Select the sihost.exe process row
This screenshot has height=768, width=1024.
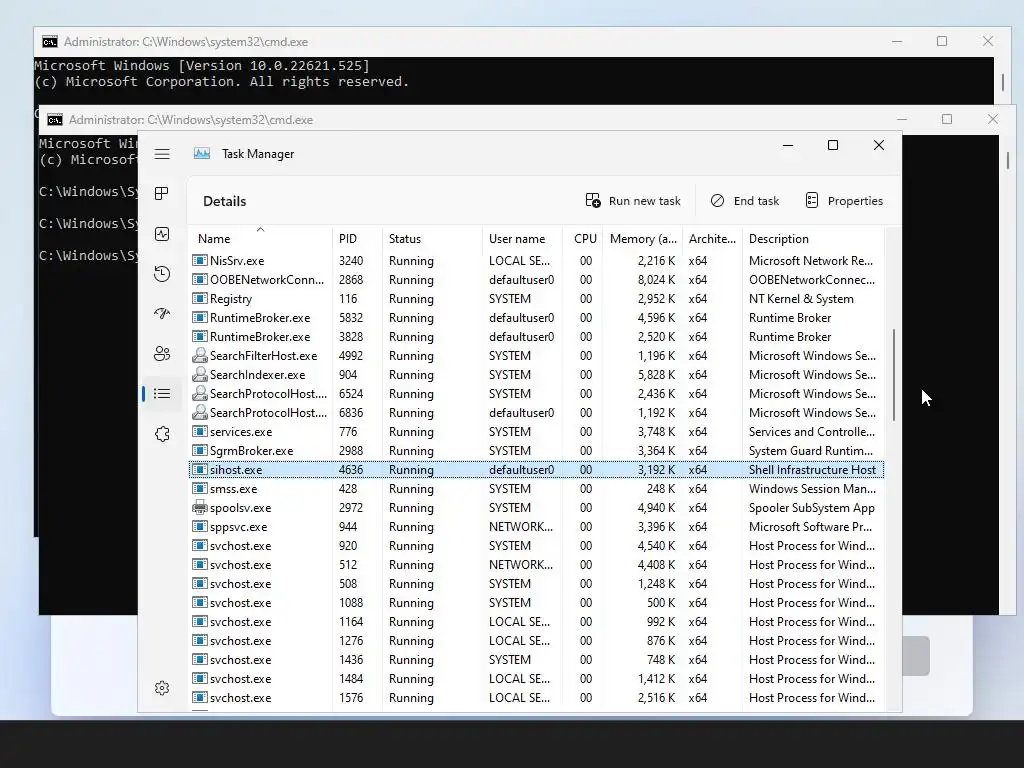point(536,470)
